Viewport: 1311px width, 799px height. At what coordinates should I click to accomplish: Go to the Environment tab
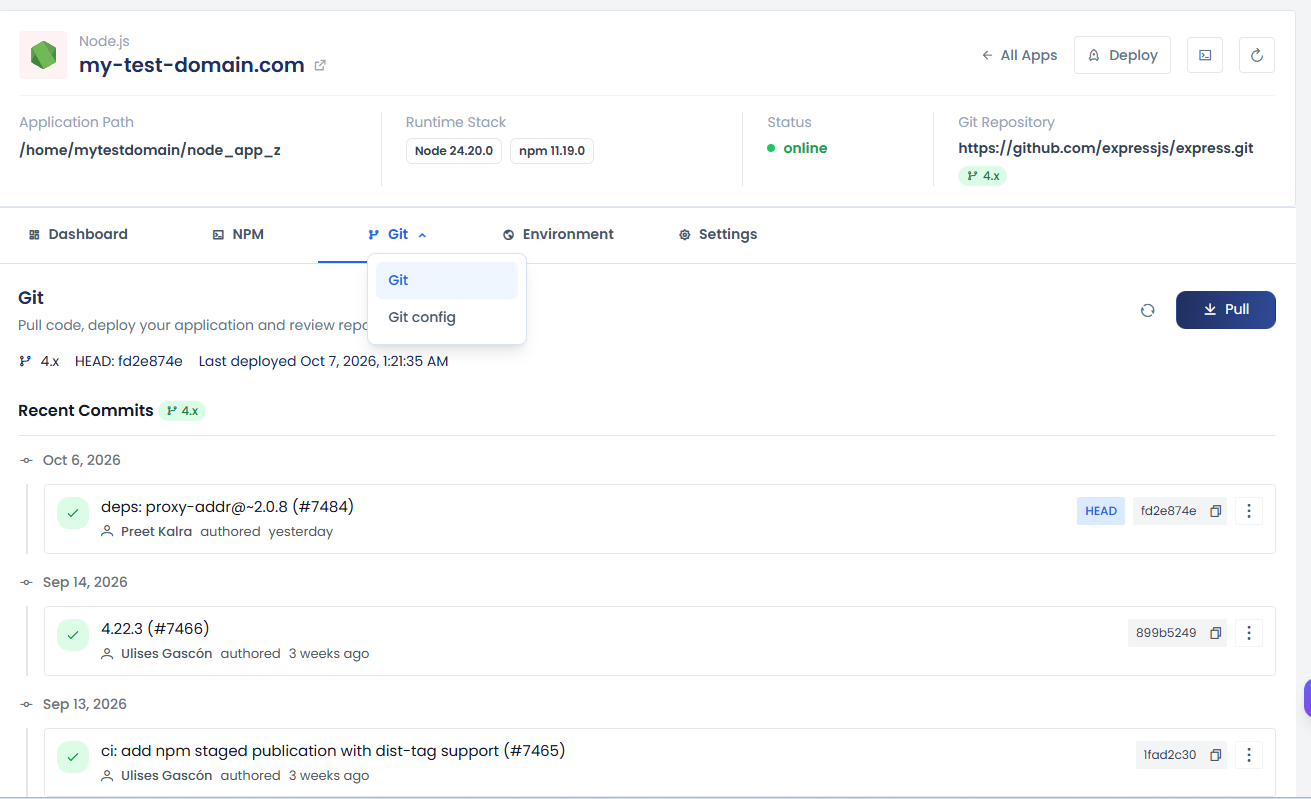pyautogui.click(x=558, y=235)
